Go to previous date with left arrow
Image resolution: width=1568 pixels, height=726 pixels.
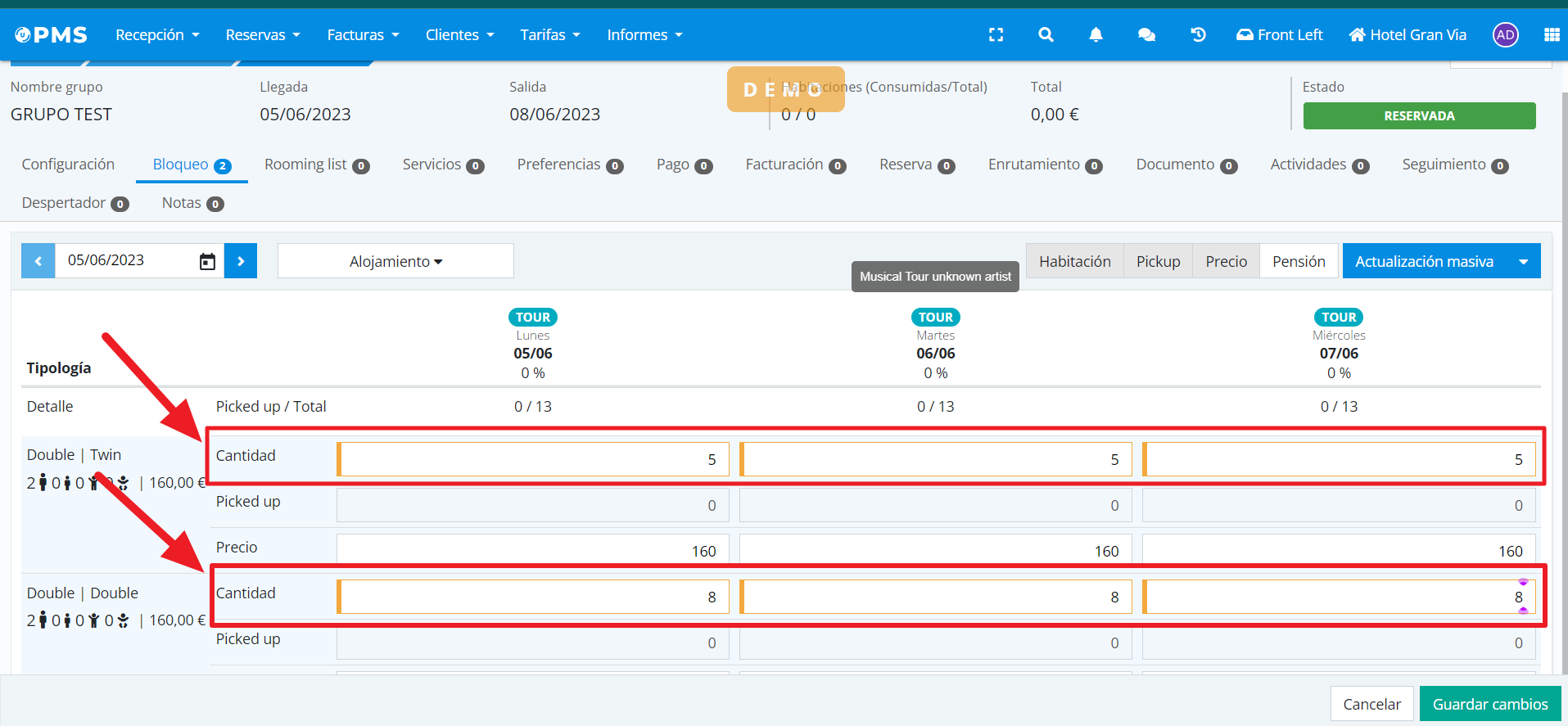(38, 261)
